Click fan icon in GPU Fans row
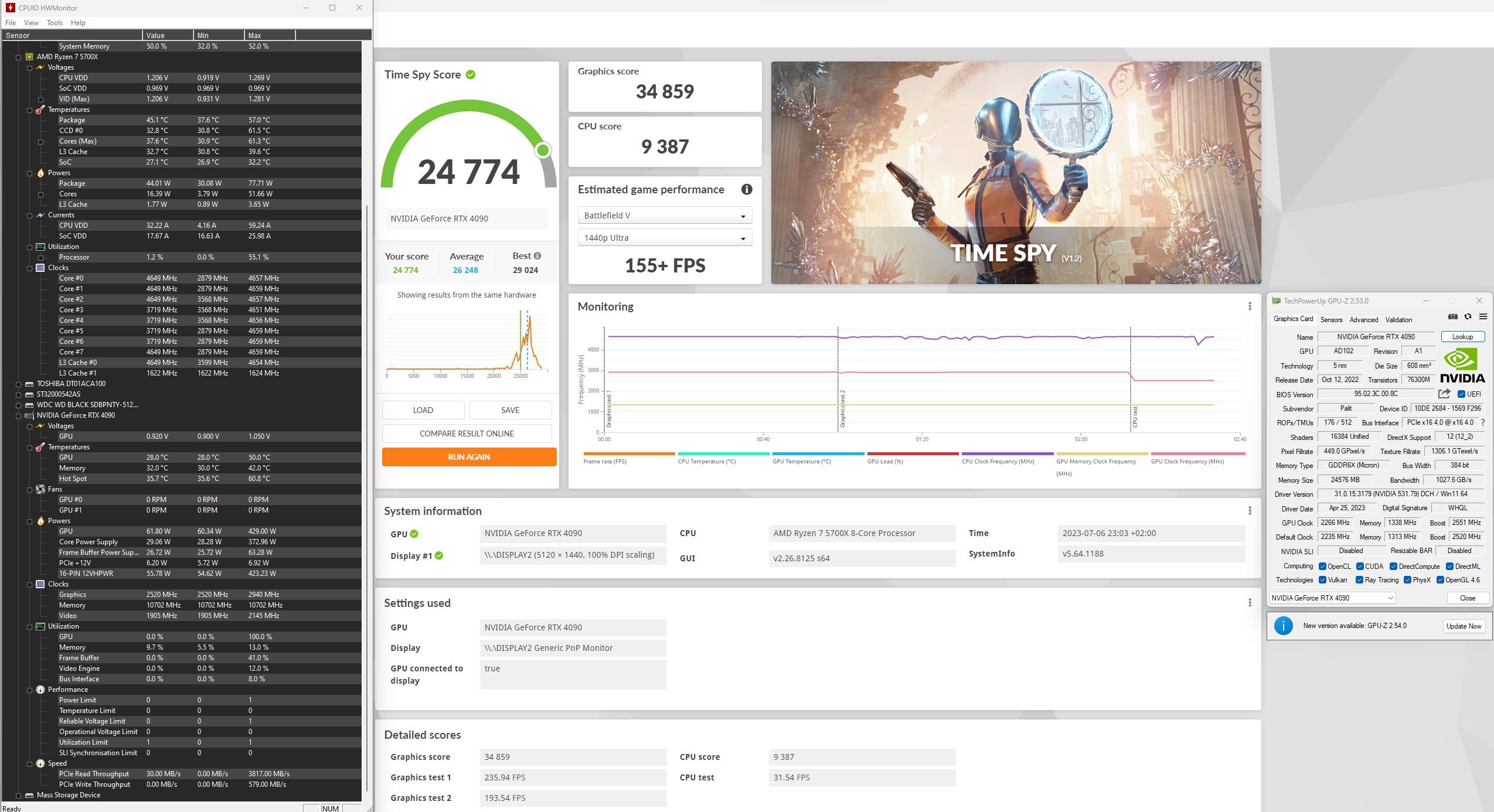Image resolution: width=1494 pixels, height=812 pixels. (40, 489)
